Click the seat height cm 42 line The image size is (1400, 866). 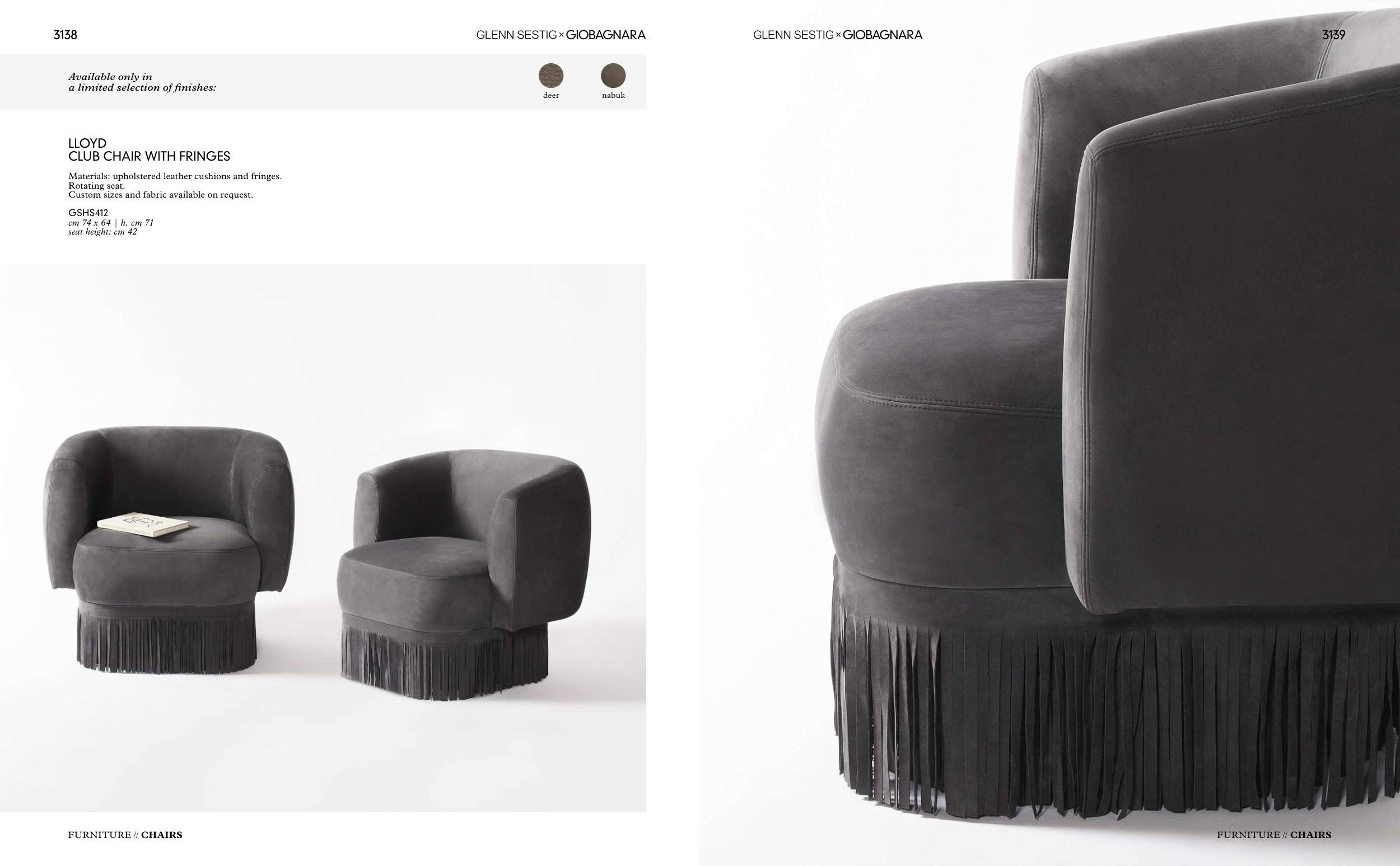click(x=102, y=232)
